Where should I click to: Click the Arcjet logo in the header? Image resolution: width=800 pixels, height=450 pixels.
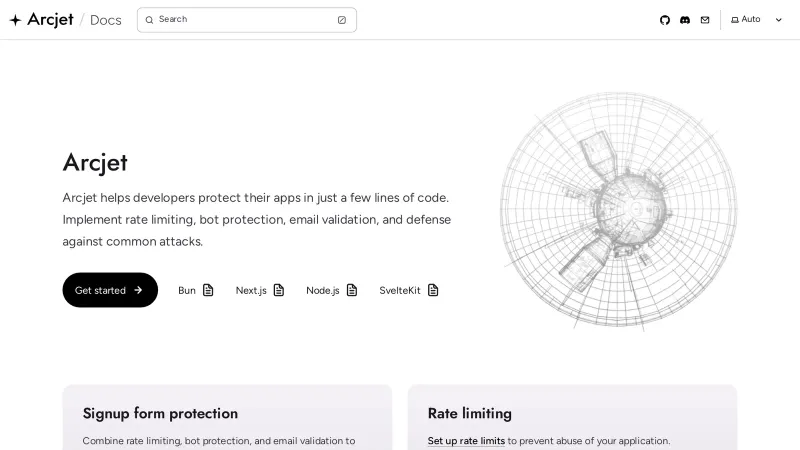coord(41,20)
